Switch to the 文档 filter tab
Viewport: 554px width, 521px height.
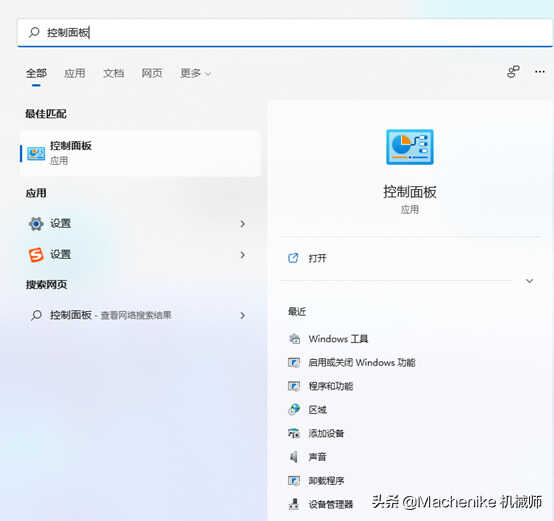point(113,73)
